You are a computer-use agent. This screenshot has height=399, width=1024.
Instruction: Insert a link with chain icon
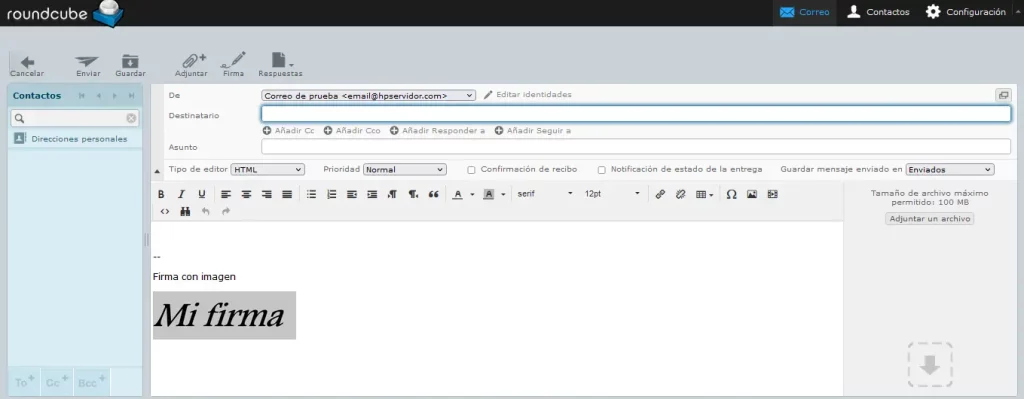[x=660, y=194]
